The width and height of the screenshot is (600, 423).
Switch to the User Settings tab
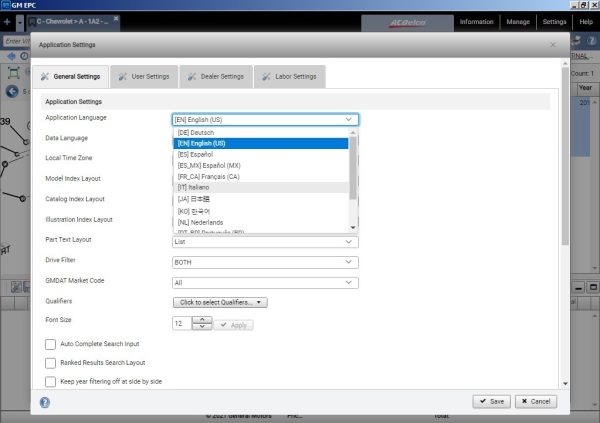(144, 77)
